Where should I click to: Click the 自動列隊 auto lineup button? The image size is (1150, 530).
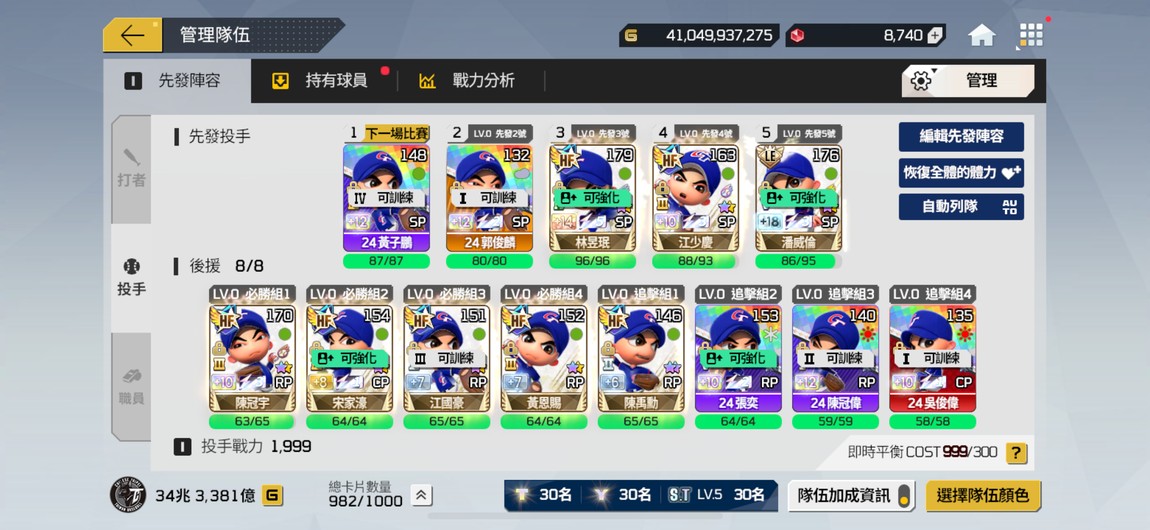[x=962, y=207]
